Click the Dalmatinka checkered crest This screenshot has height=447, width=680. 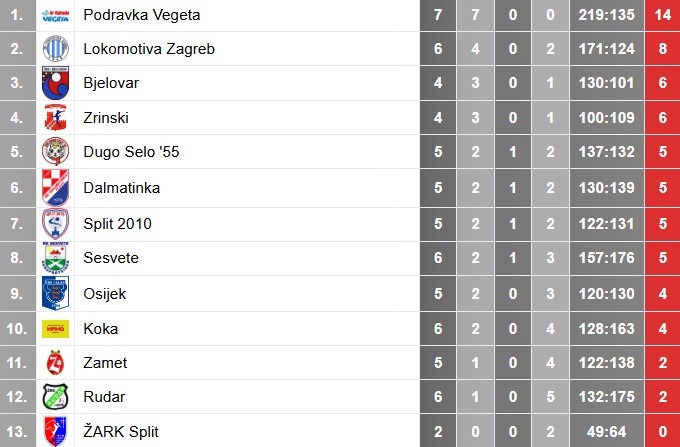(54, 188)
